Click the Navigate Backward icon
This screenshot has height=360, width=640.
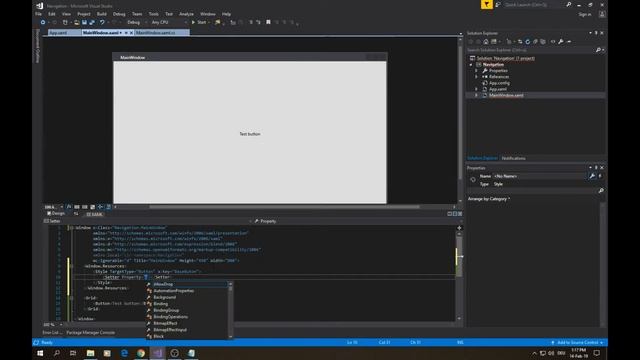pyautogui.click(x=43, y=22)
